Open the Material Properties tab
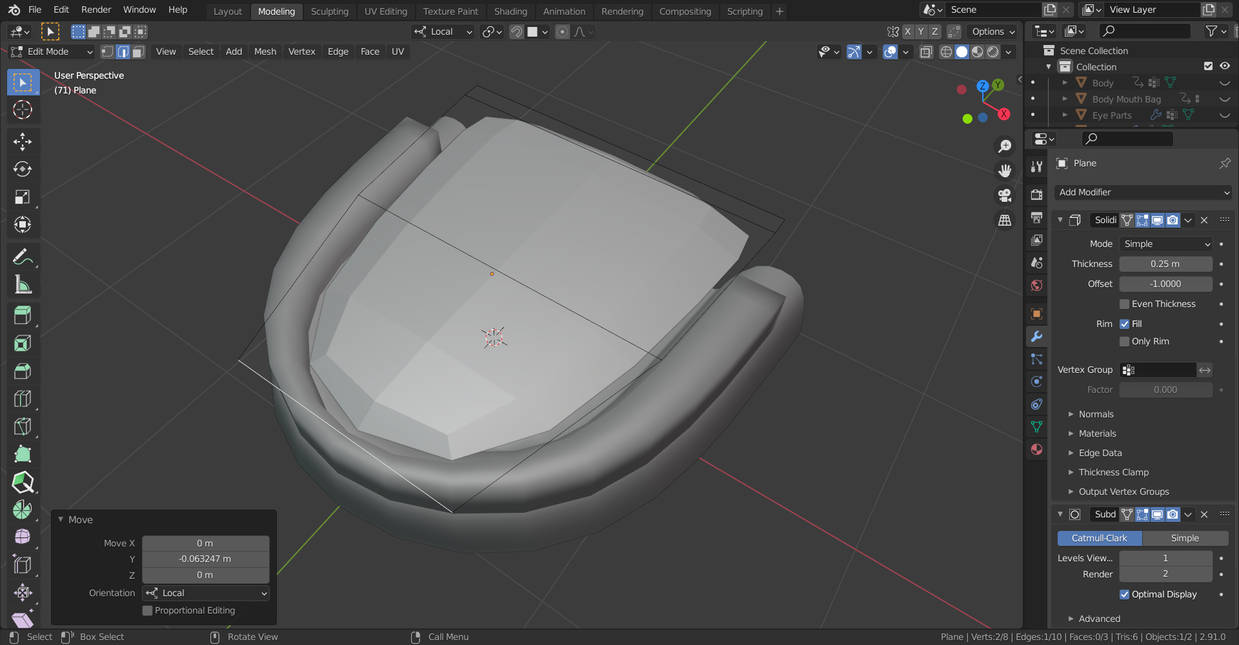 point(1036,449)
